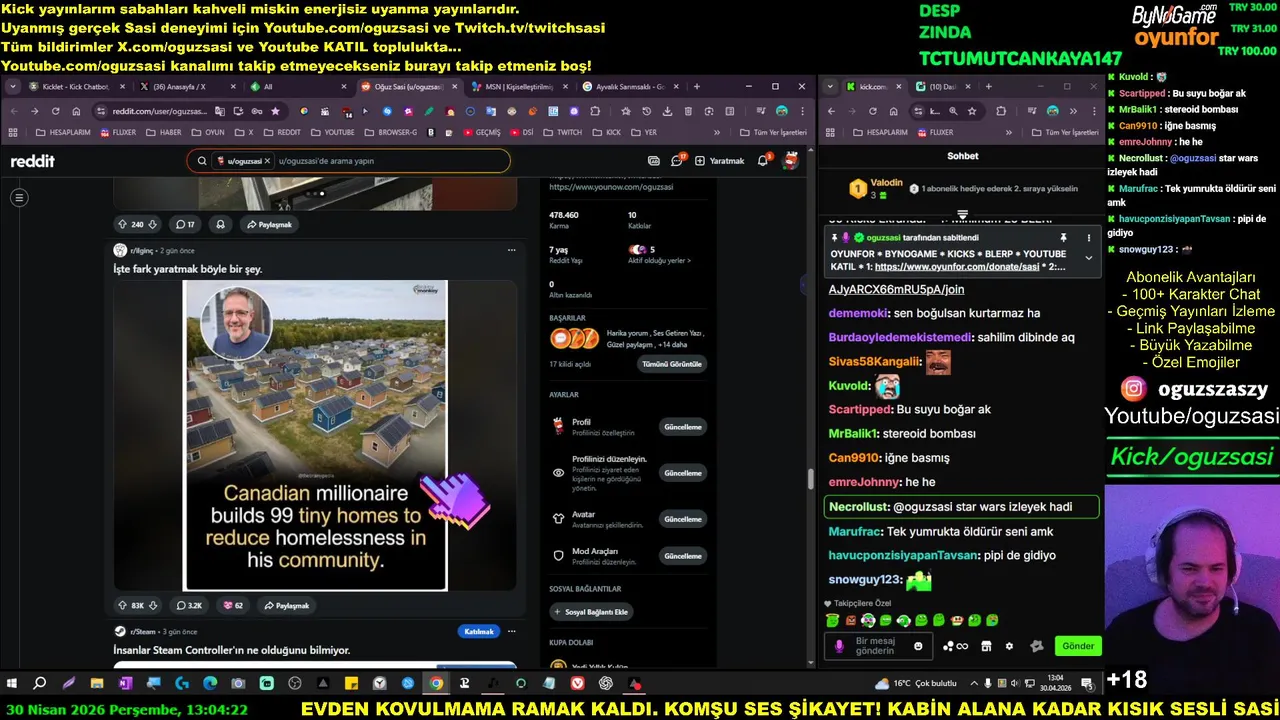Click the Gönder send button
This screenshot has width=1280, height=720.
point(1077,646)
